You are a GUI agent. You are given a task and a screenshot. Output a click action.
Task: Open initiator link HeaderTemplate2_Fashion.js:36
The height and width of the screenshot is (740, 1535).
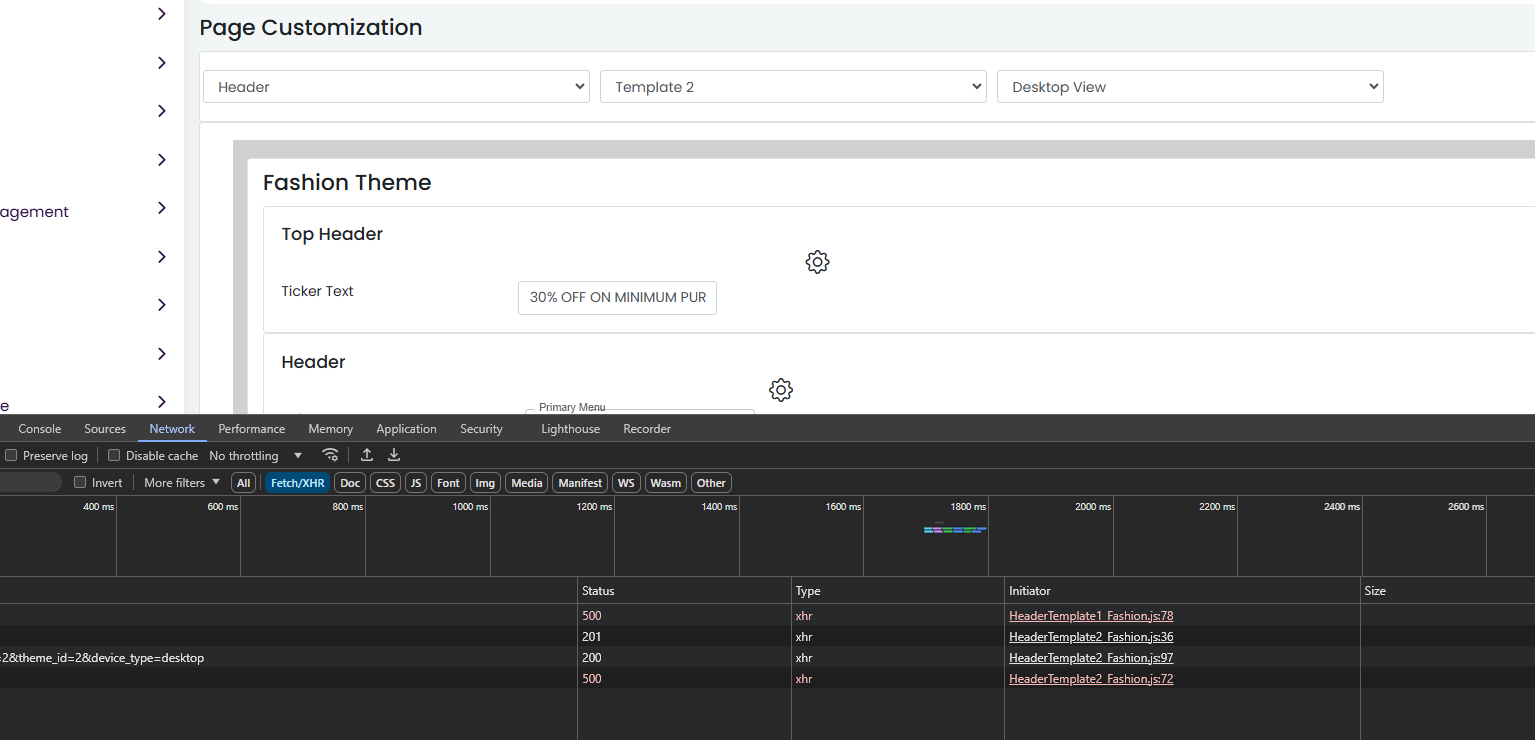[1091, 637]
